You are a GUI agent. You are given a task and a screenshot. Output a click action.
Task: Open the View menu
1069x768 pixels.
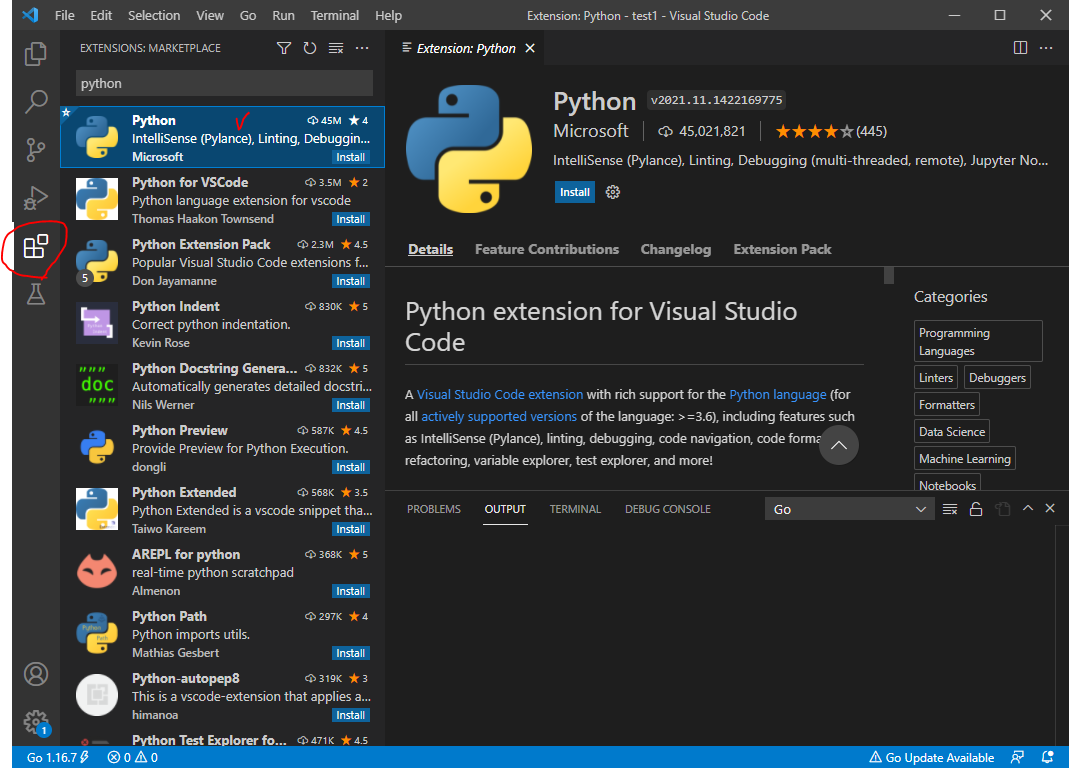point(210,15)
